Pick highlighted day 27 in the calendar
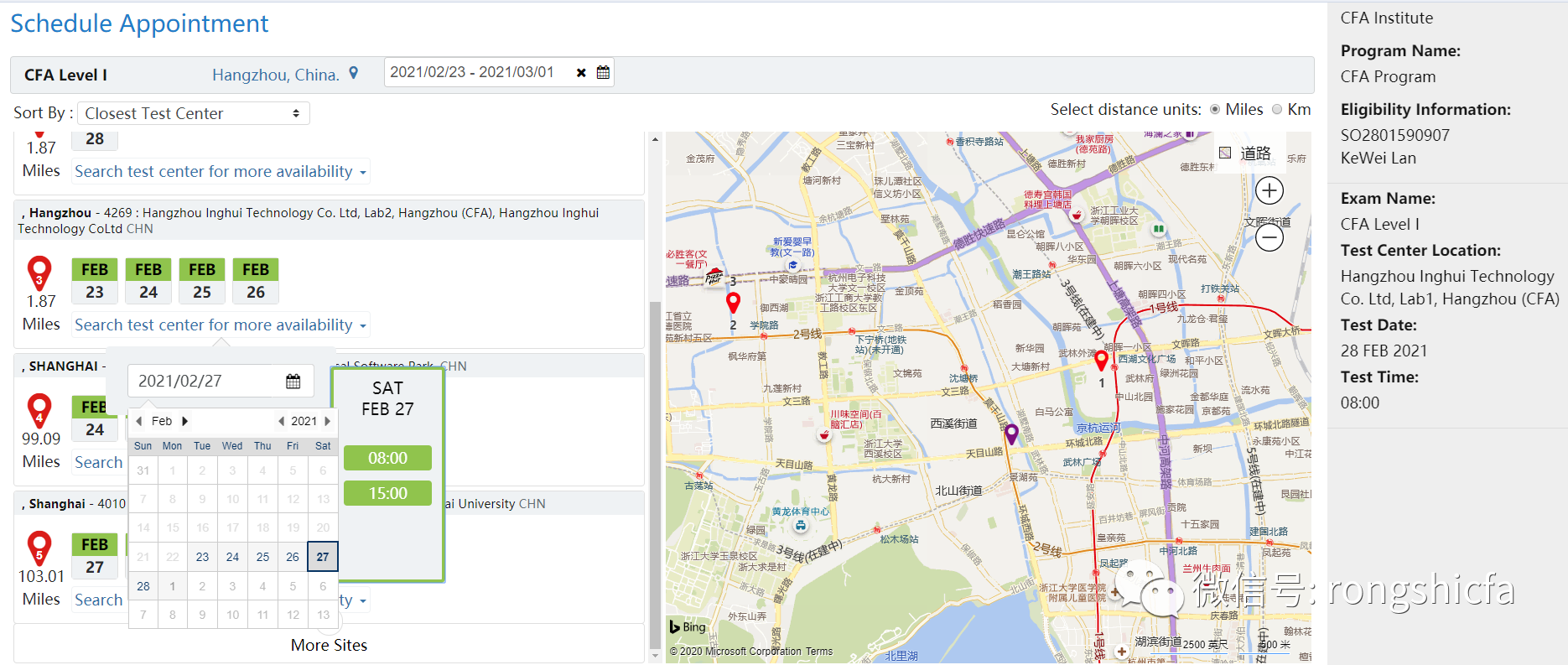Image resolution: width=1568 pixels, height=665 pixels. (x=323, y=557)
